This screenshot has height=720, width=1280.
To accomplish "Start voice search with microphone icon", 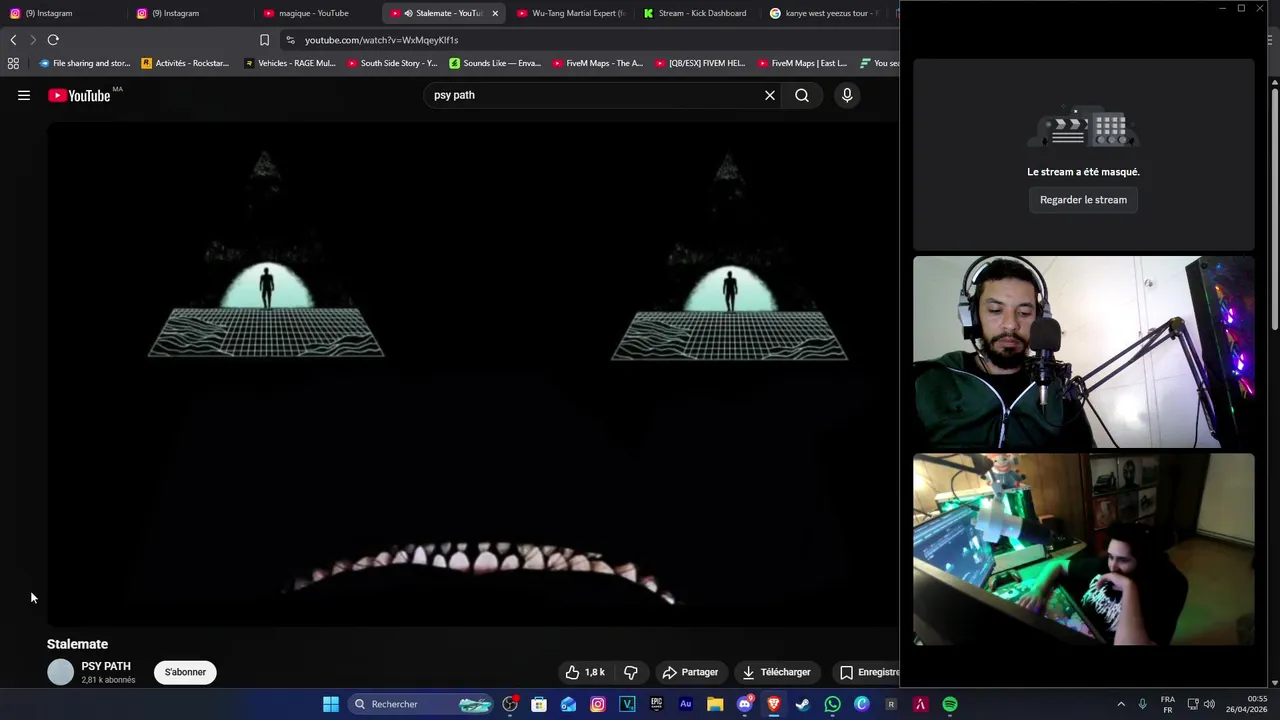I will (x=847, y=95).
